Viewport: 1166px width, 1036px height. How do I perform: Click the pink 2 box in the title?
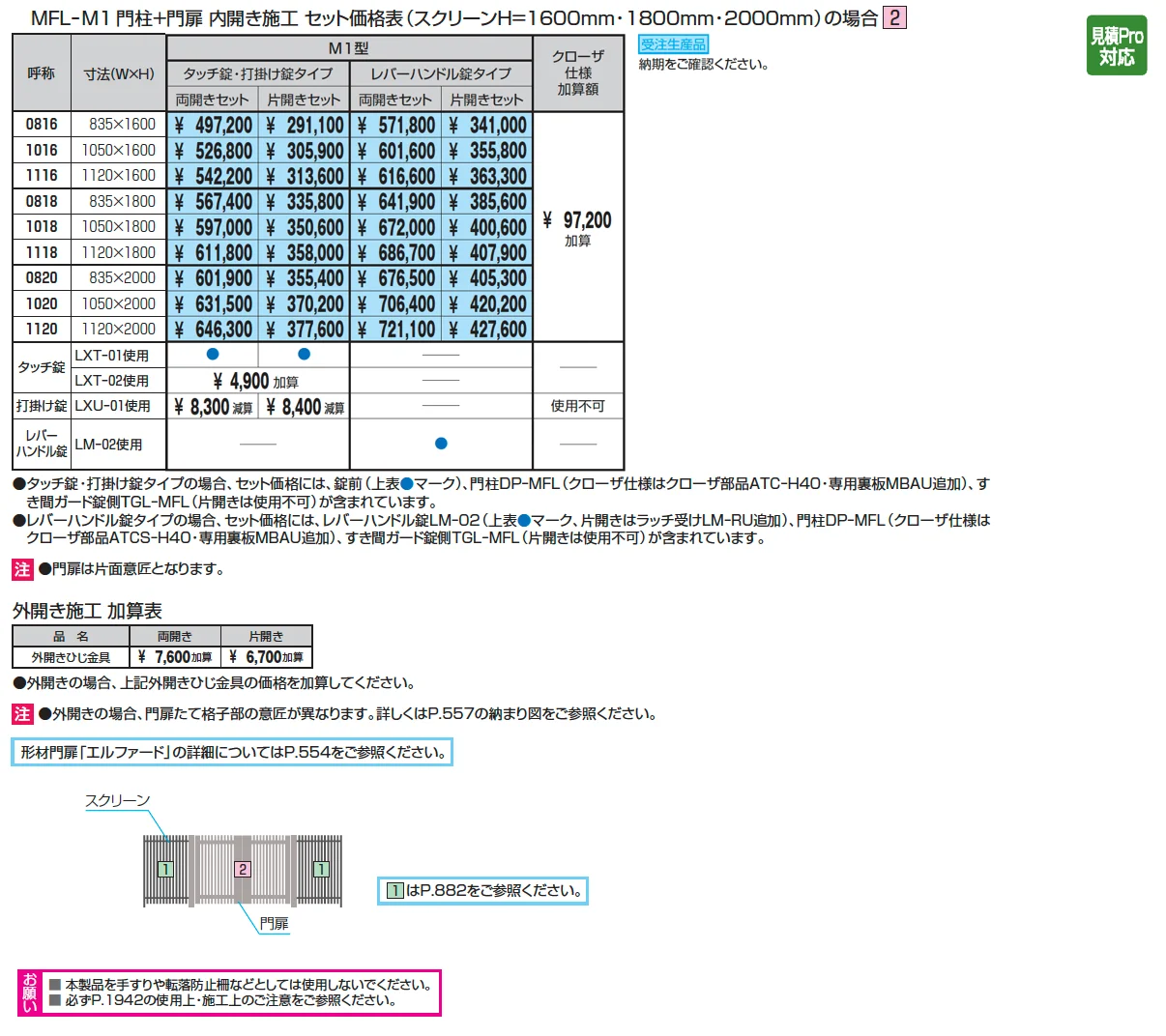(x=895, y=17)
